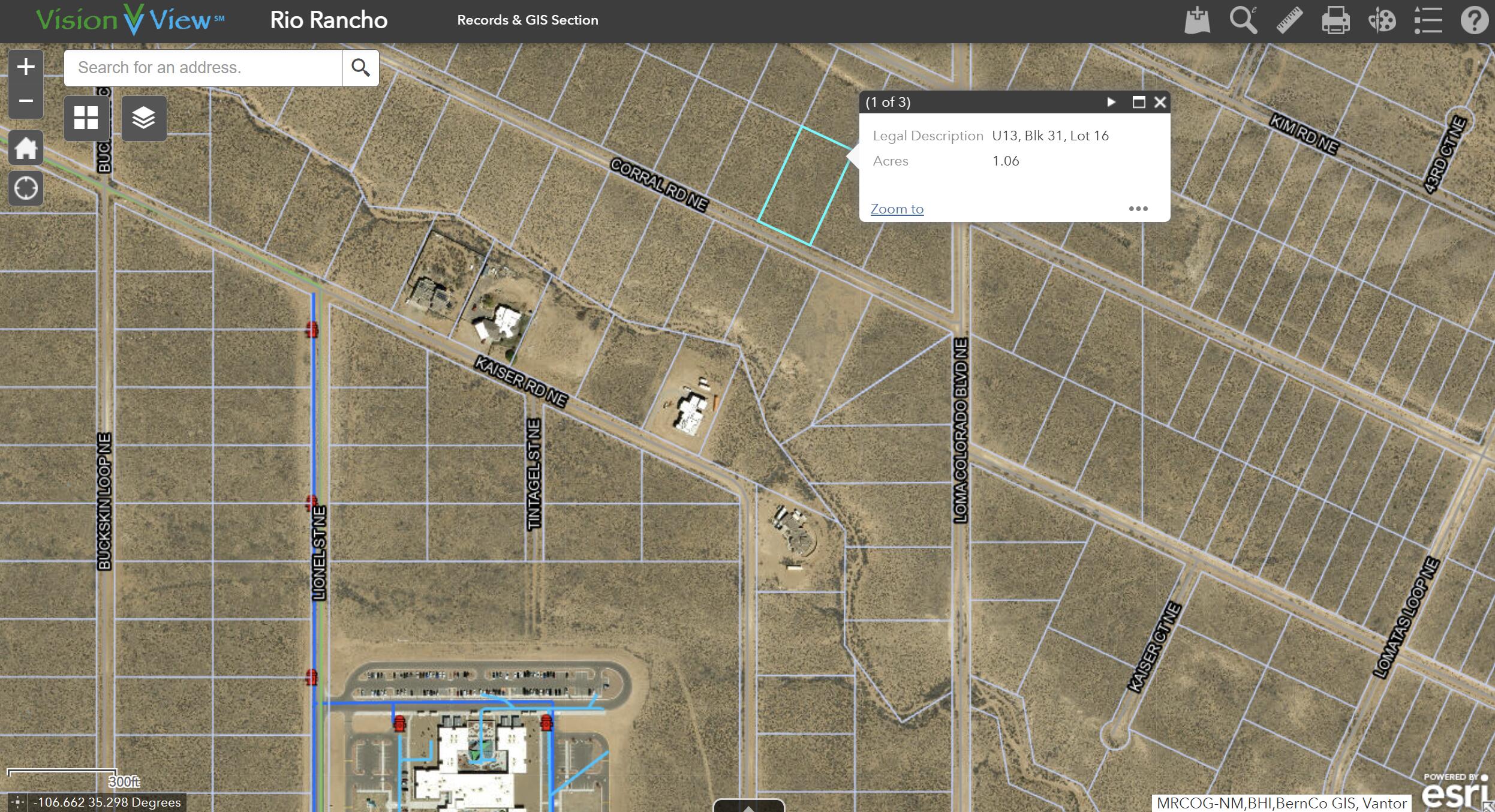Open the Add Data widget
This screenshot has width=1495, height=812.
1197,20
